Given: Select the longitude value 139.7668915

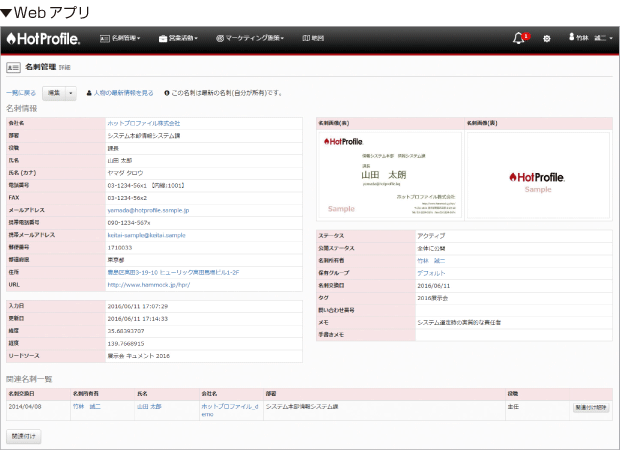Looking at the screenshot, I should tap(126, 344).
